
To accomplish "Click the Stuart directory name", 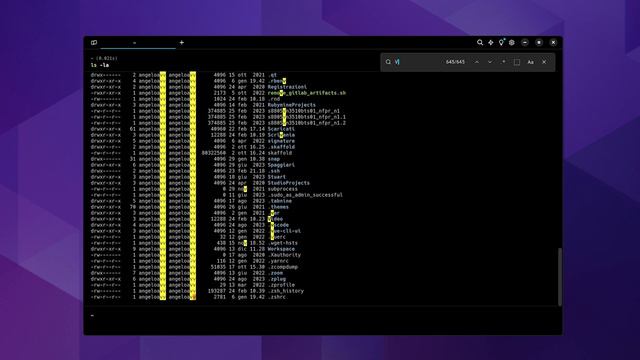I will (x=277, y=177).
